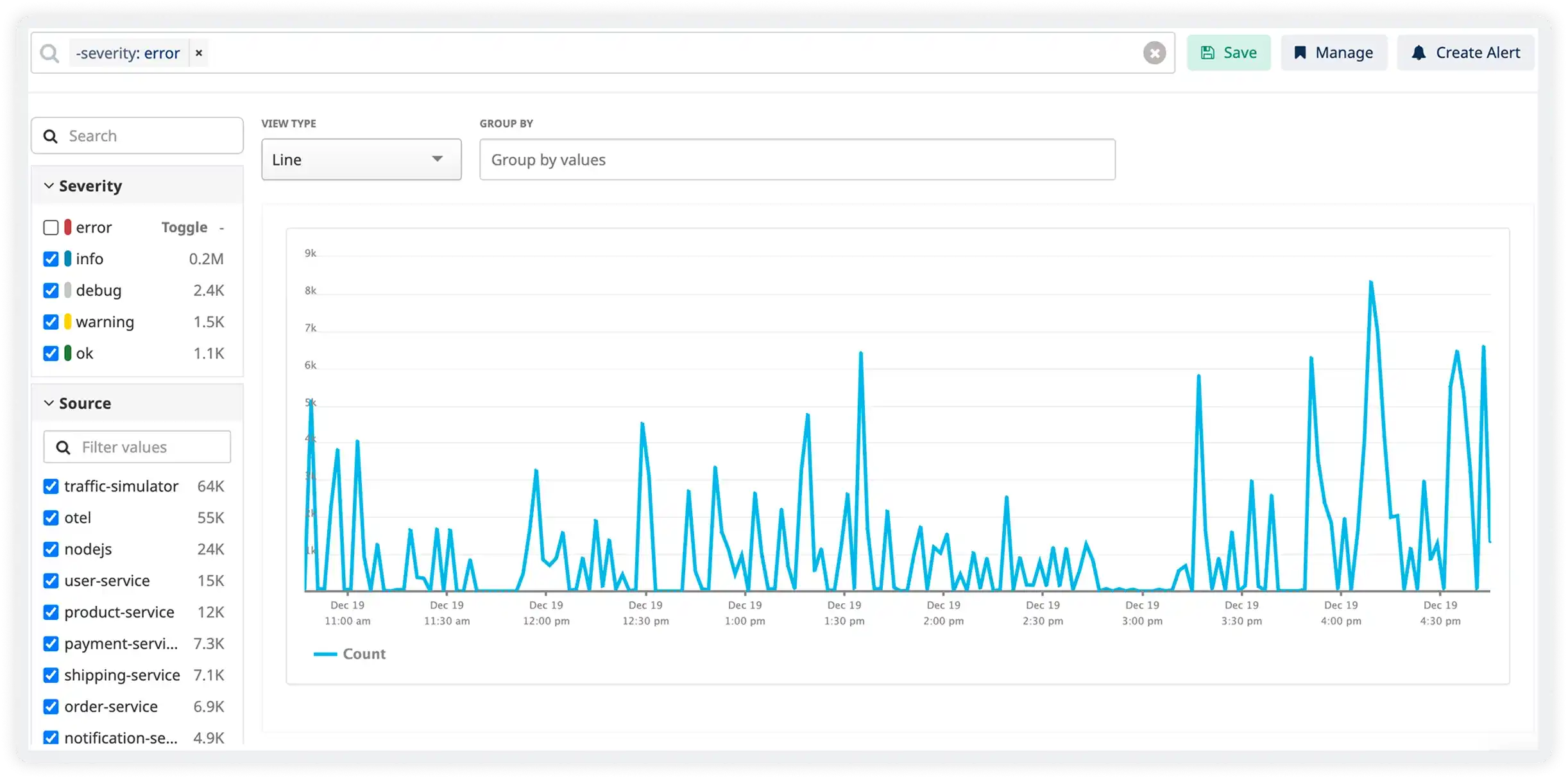Click the magnifier icon in the query bar

pos(49,53)
